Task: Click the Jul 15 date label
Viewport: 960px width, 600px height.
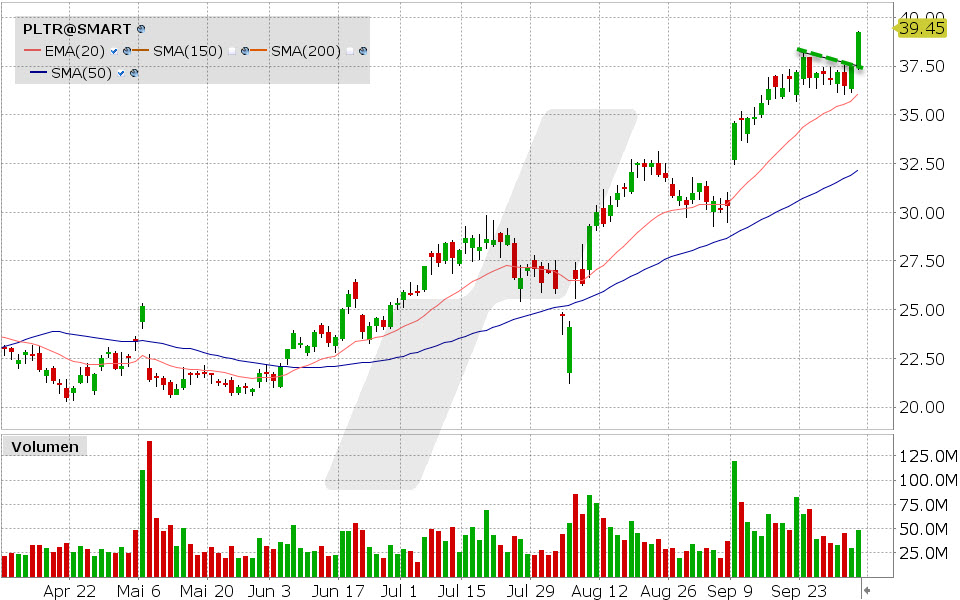Action: (462, 591)
